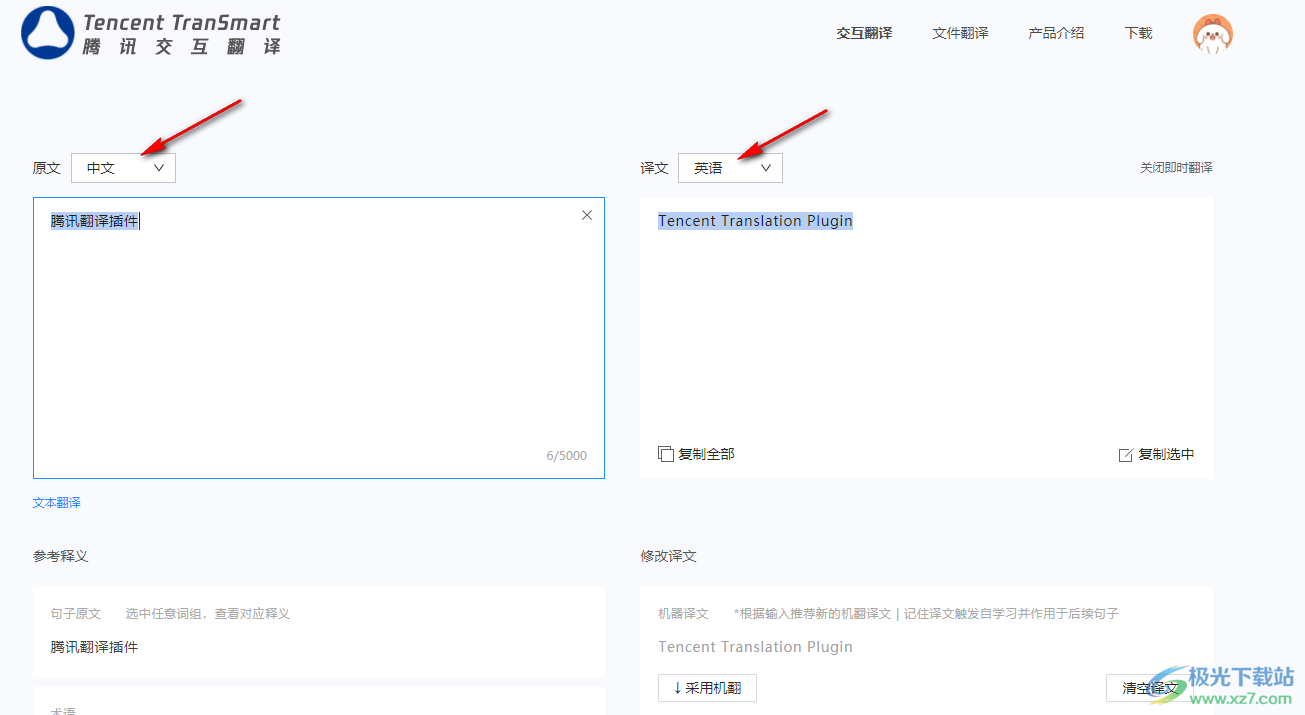Image resolution: width=1305 pixels, height=715 pixels.
Task: Open the 中文 source language dropdown
Action: point(123,168)
